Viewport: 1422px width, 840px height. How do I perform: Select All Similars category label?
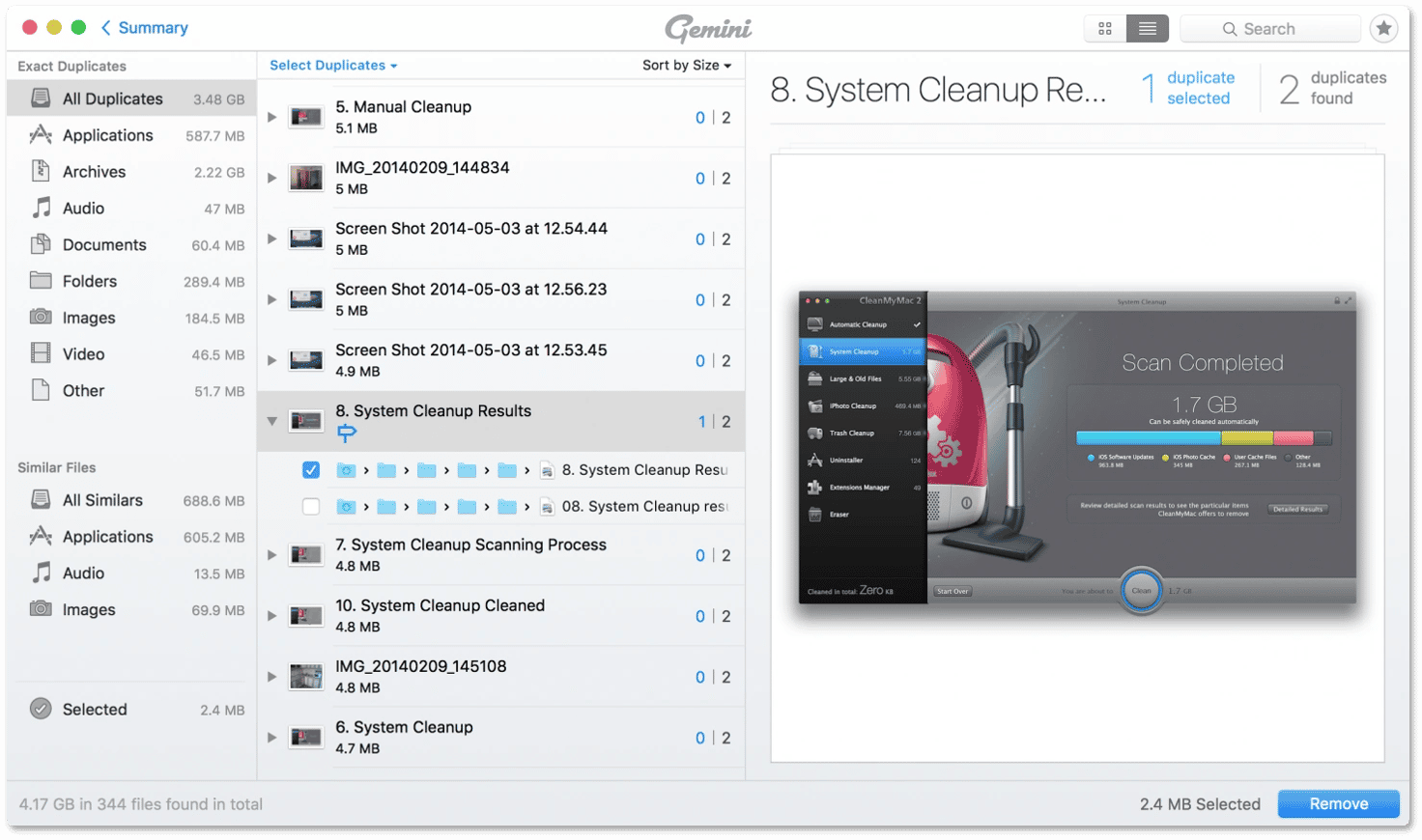(x=102, y=500)
